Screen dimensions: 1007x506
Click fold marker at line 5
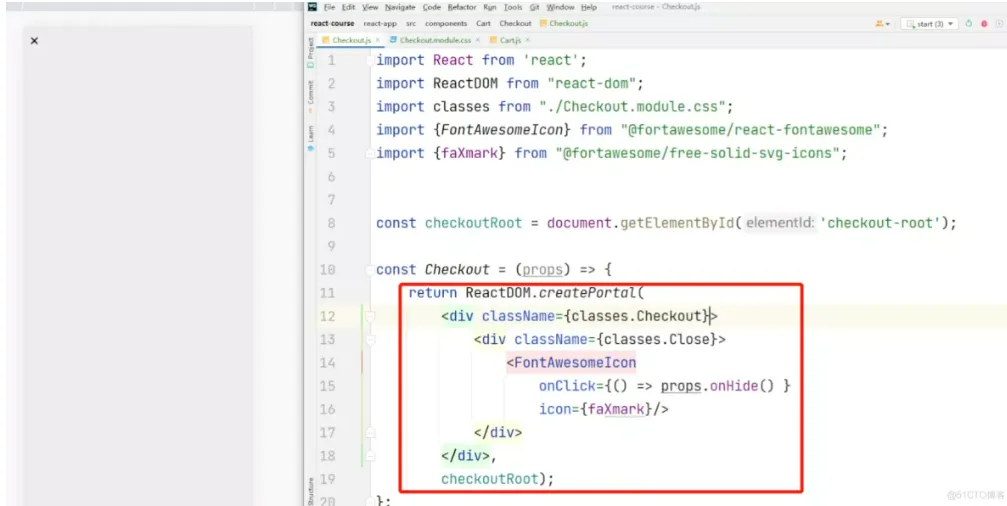371,153
